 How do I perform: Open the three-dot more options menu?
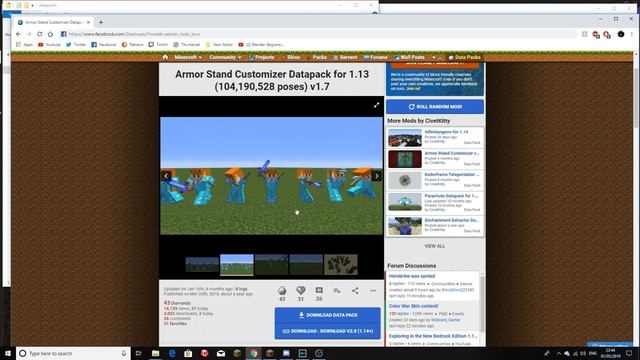click(373, 291)
